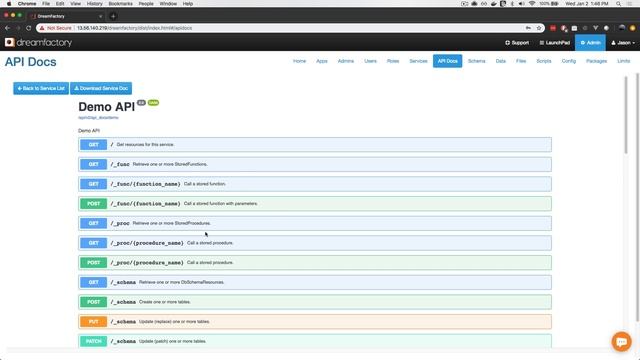Expand GET /_func endpoint
The image size is (640, 360).
pos(315,164)
